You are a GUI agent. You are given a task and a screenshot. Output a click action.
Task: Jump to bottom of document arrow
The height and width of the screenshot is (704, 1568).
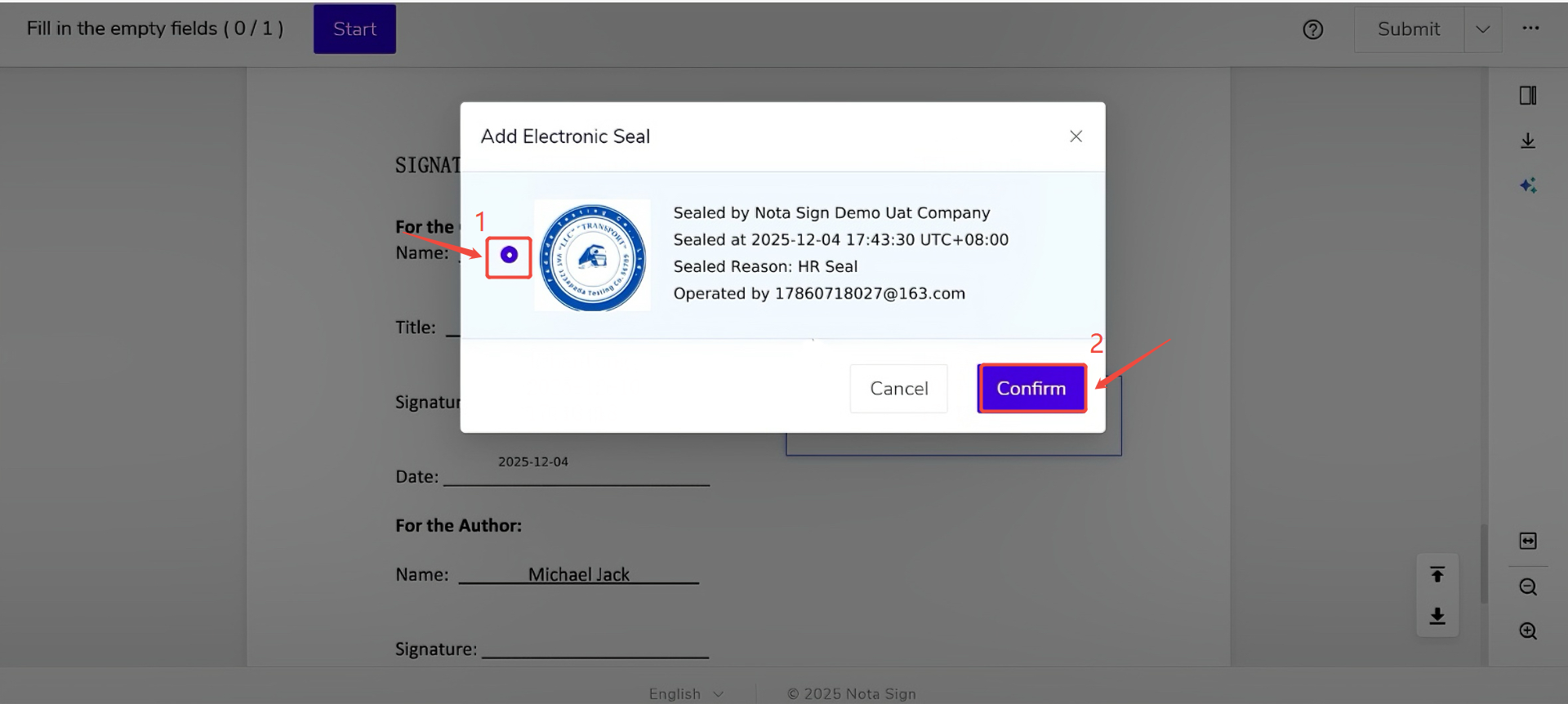coord(1437,616)
